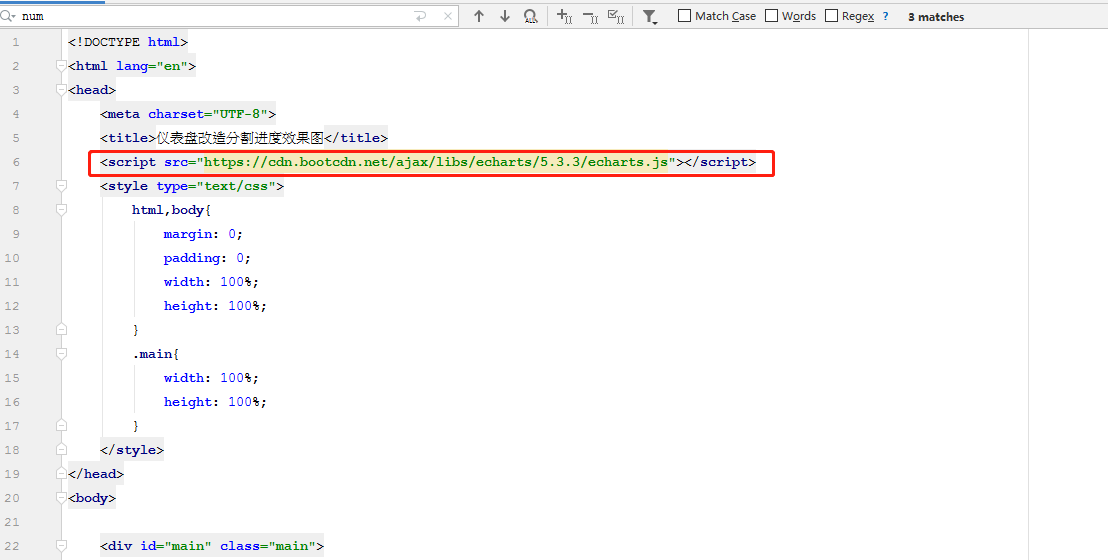Screen dimensions: 1108x560
Task: Open search history magnifier dropdown
Action: 8,16
